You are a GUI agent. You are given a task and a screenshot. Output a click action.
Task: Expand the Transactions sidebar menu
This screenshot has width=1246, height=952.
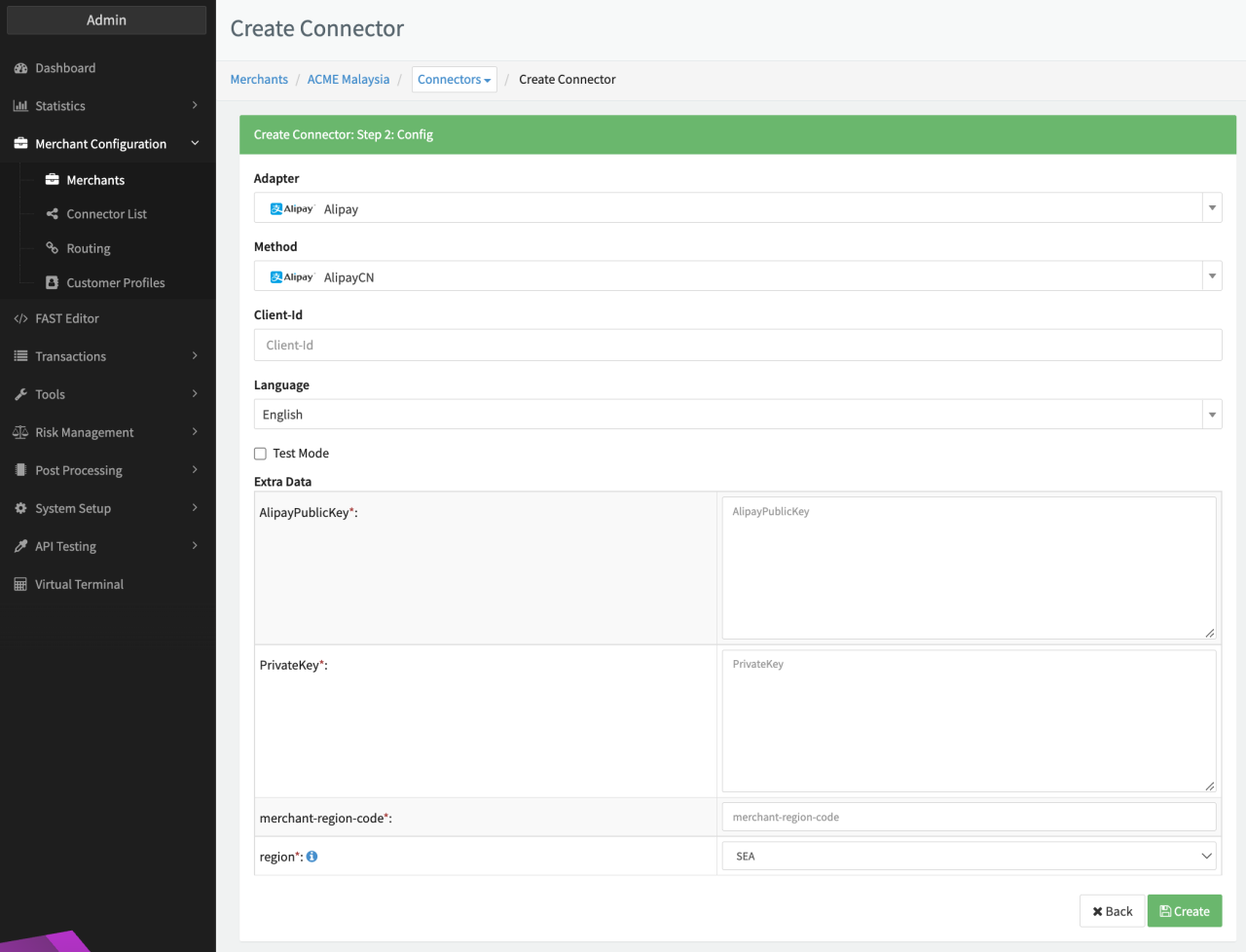[71, 356]
